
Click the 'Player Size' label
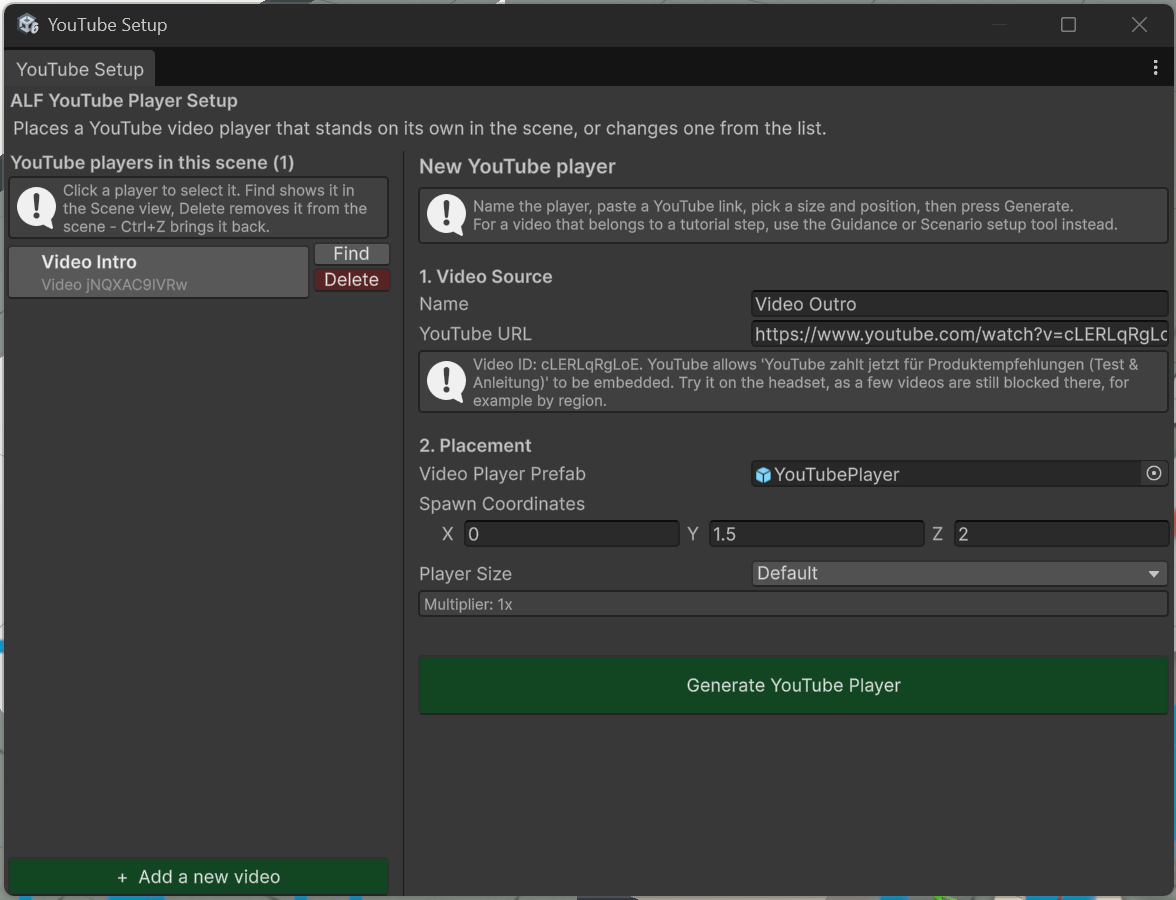465,574
